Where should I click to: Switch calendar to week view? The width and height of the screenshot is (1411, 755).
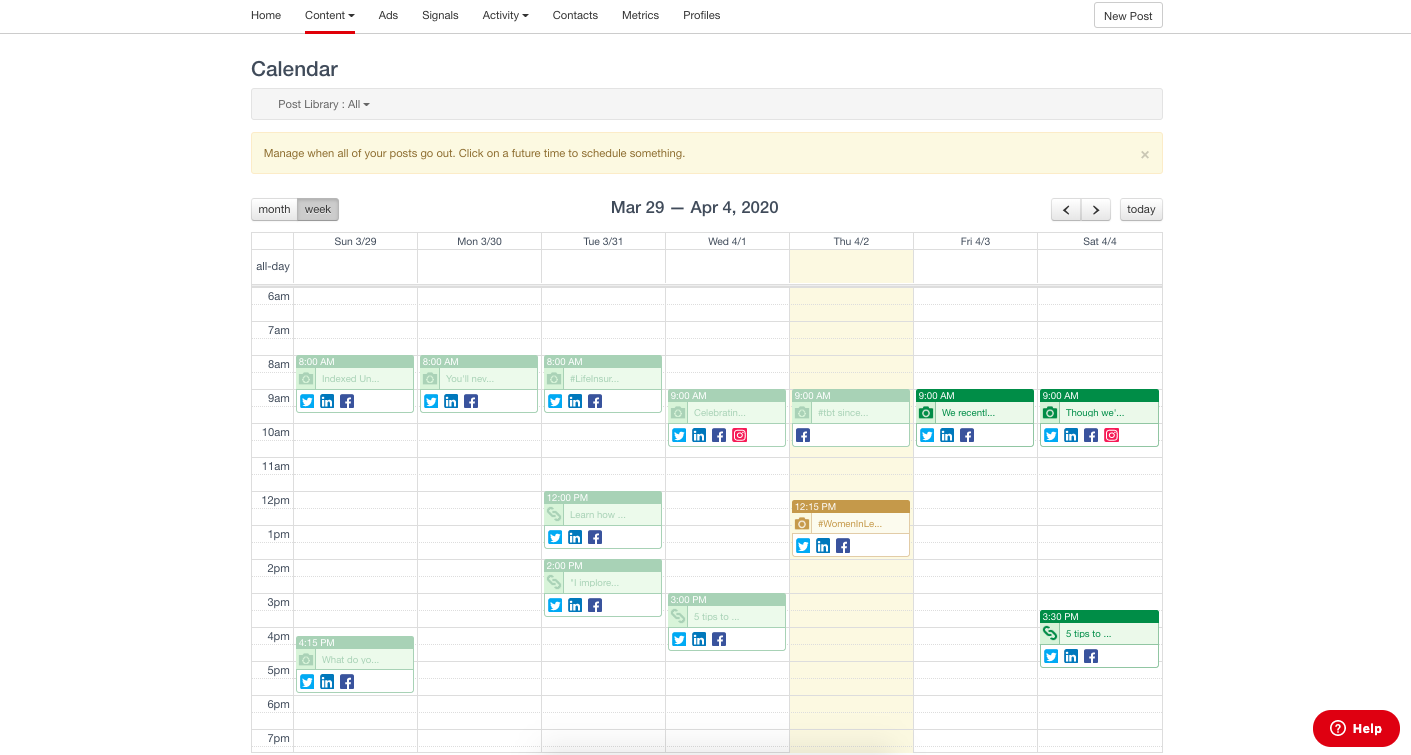[x=318, y=209]
